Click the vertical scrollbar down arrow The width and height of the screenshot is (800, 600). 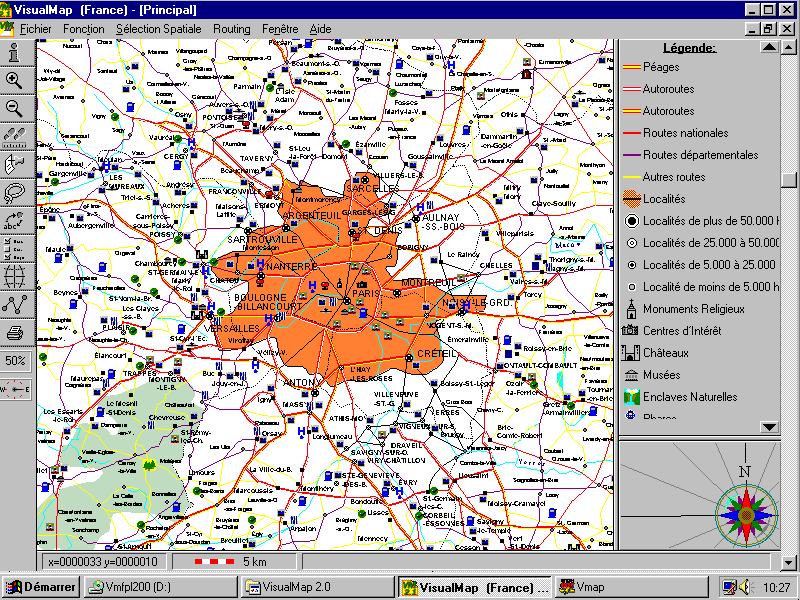[789, 561]
